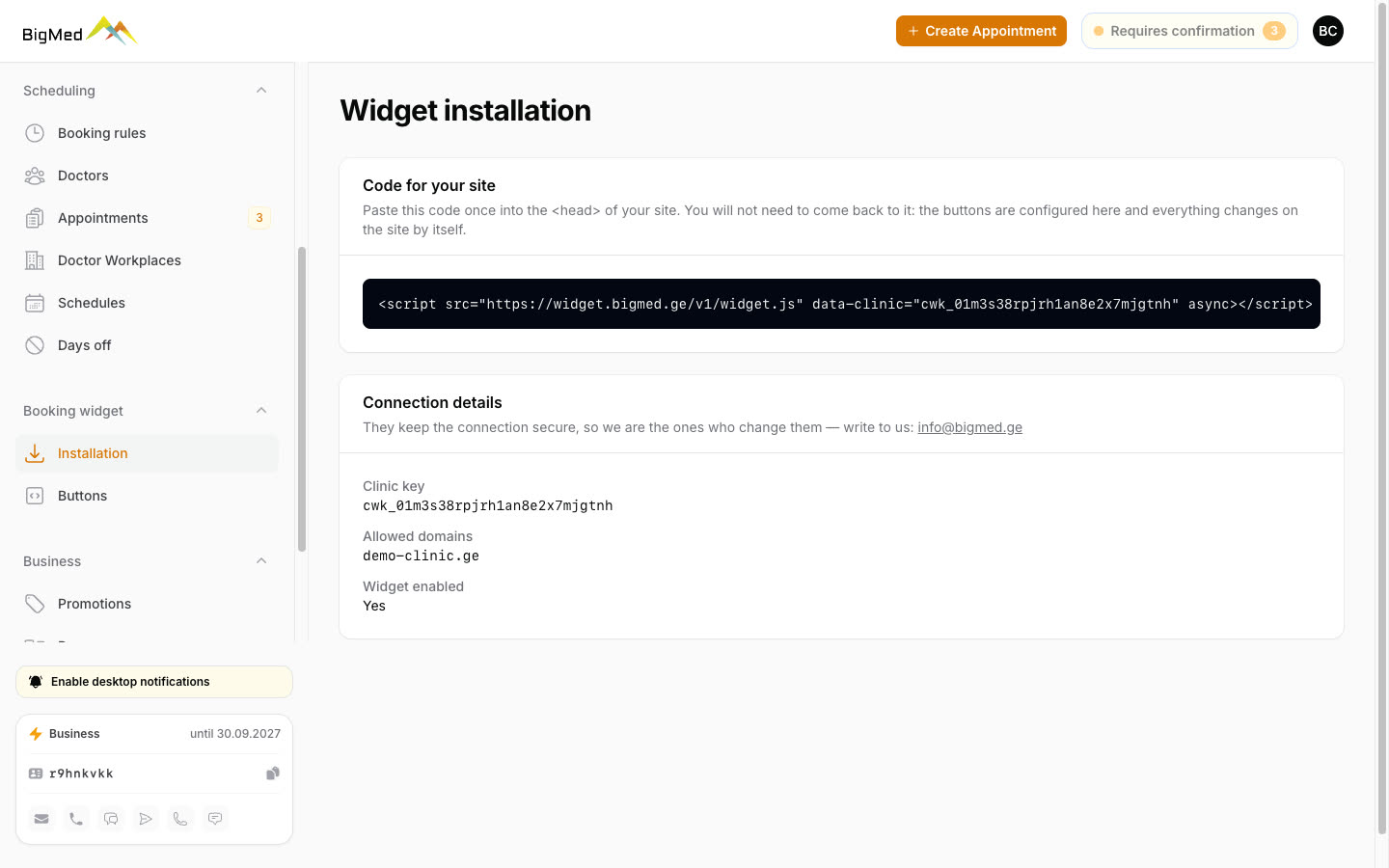Click the r9hnkvkk account code text
Screen dimensions: 1389x868
point(81,773)
